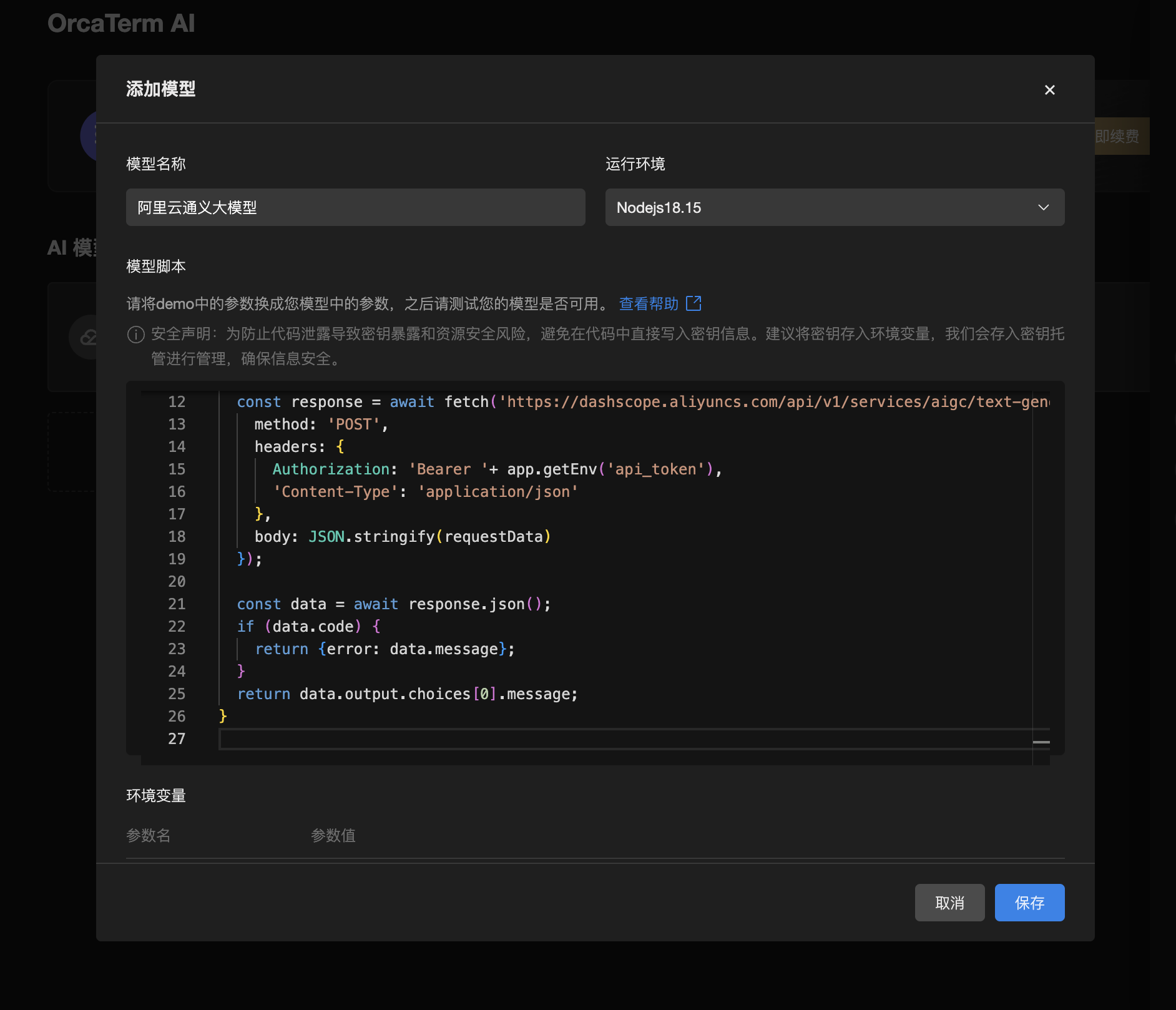Click the 模型名称 input field
The width and height of the screenshot is (1176, 1010).
click(x=355, y=207)
